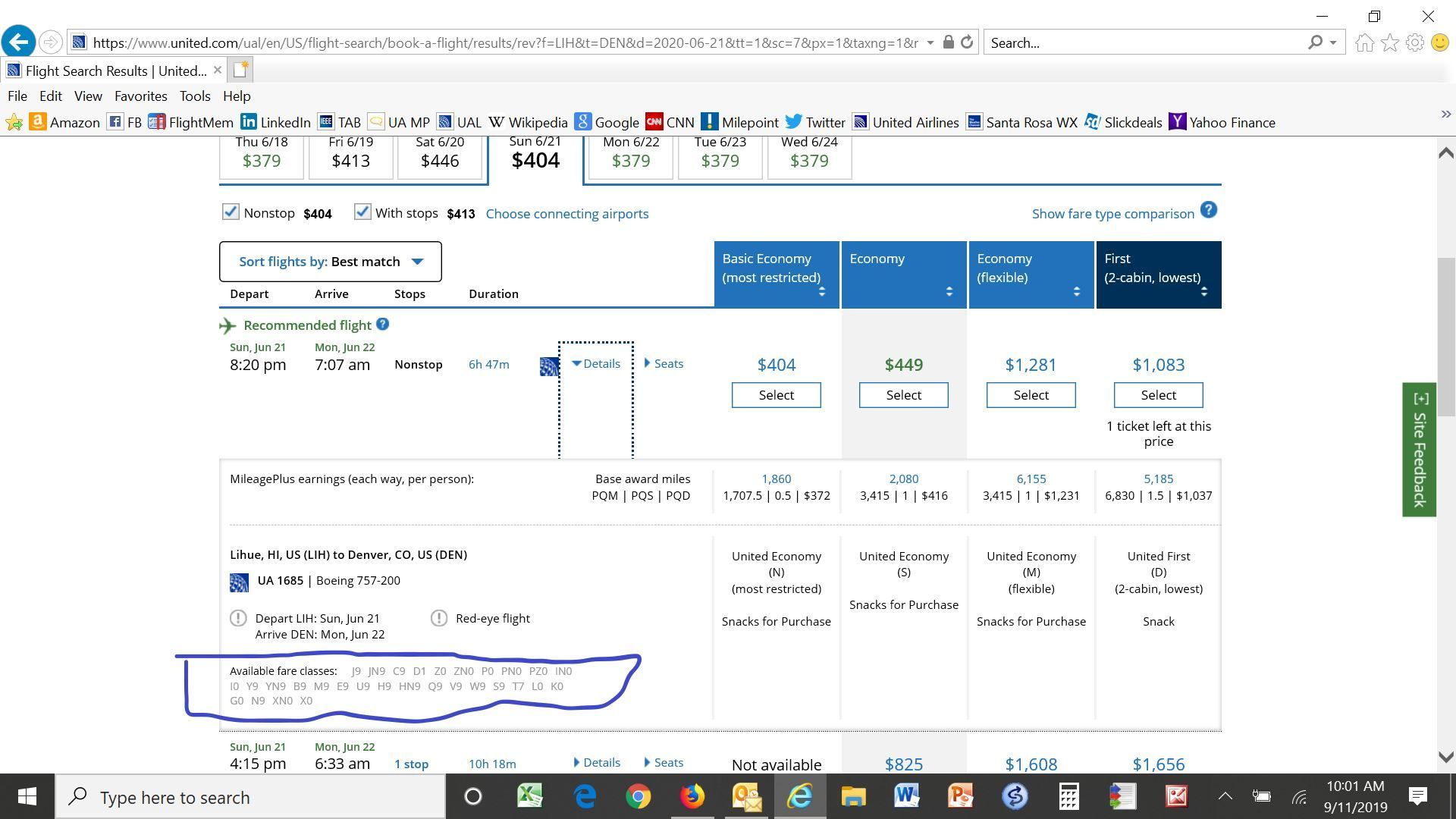The height and width of the screenshot is (819, 1456).
Task: Click Choose connecting airports link
Action: coord(566,214)
